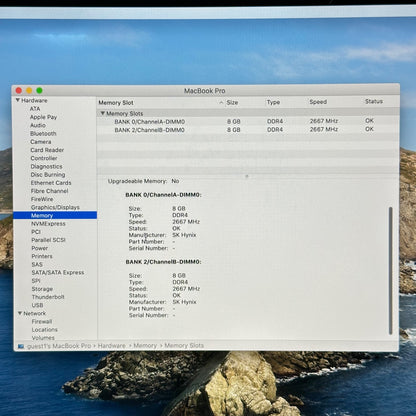
Task: Select the BANK 2/ChannelB-DIMM0 row
Action: [247, 130]
